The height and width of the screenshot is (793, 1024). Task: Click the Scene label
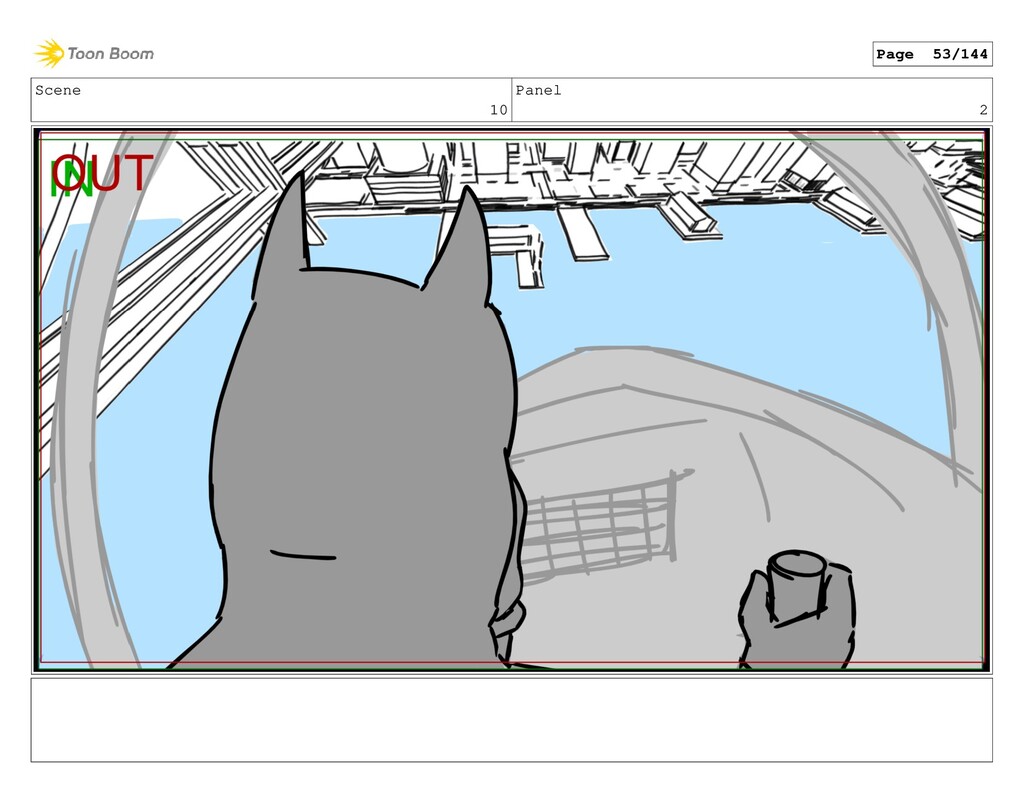[x=58, y=90]
